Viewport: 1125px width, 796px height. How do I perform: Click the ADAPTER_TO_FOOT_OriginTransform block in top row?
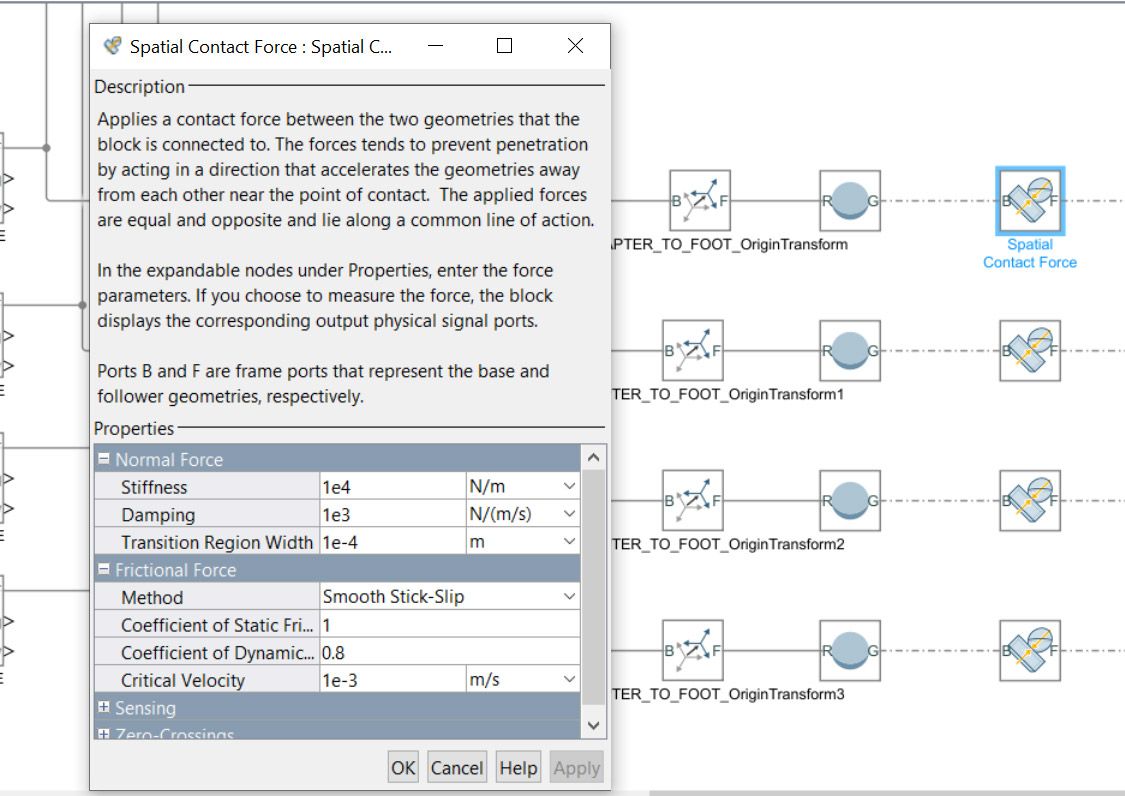point(699,201)
